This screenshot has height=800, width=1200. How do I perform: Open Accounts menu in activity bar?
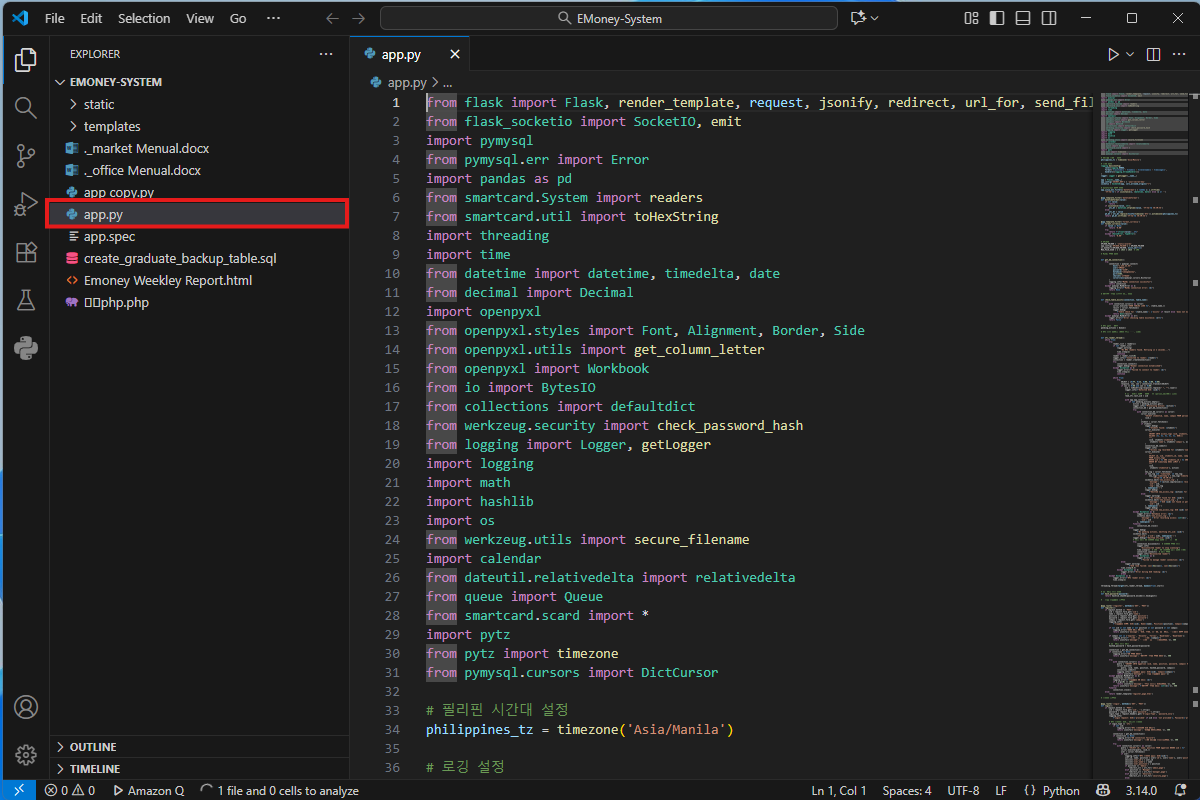click(x=26, y=707)
